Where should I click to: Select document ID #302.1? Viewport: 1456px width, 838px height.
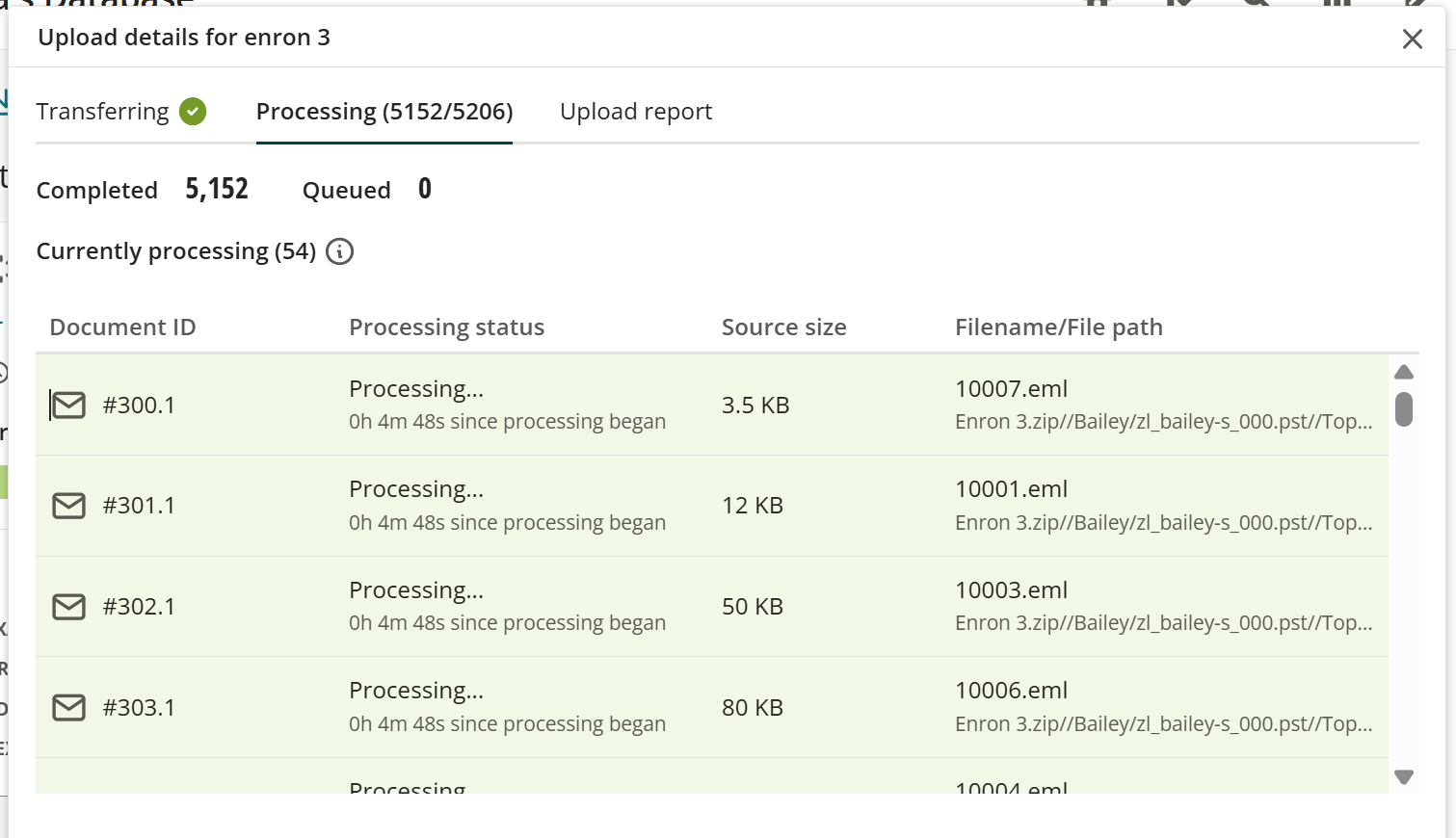coord(139,607)
